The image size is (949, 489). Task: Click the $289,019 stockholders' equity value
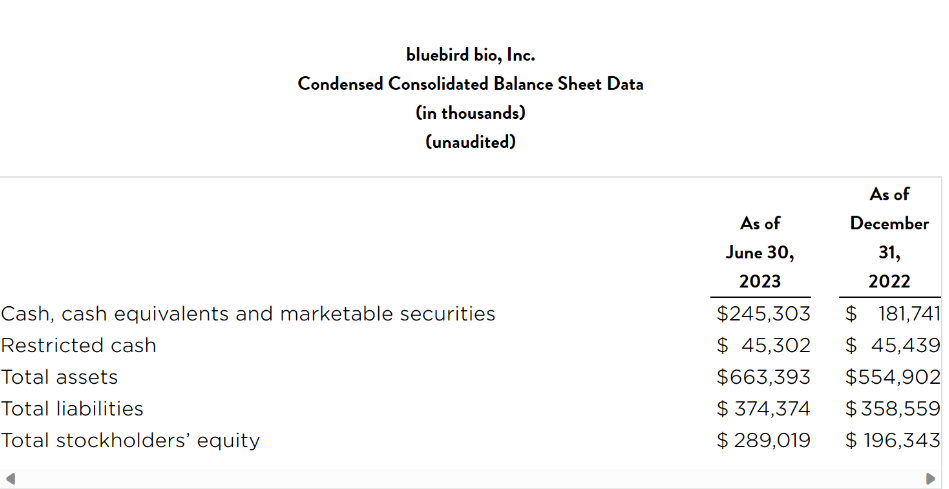click(764, 441)
